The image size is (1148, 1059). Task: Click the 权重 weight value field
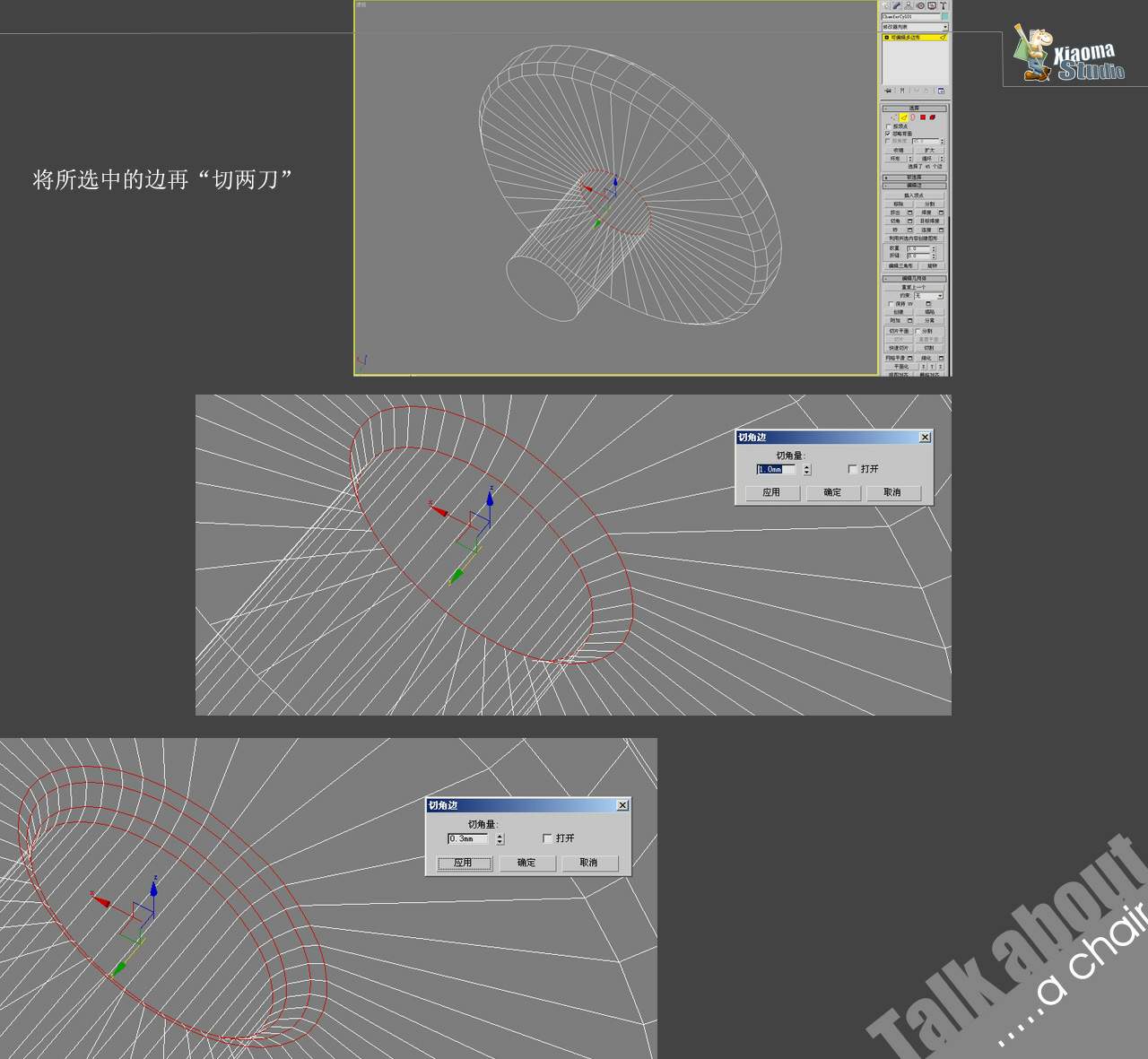pos(918,248)
